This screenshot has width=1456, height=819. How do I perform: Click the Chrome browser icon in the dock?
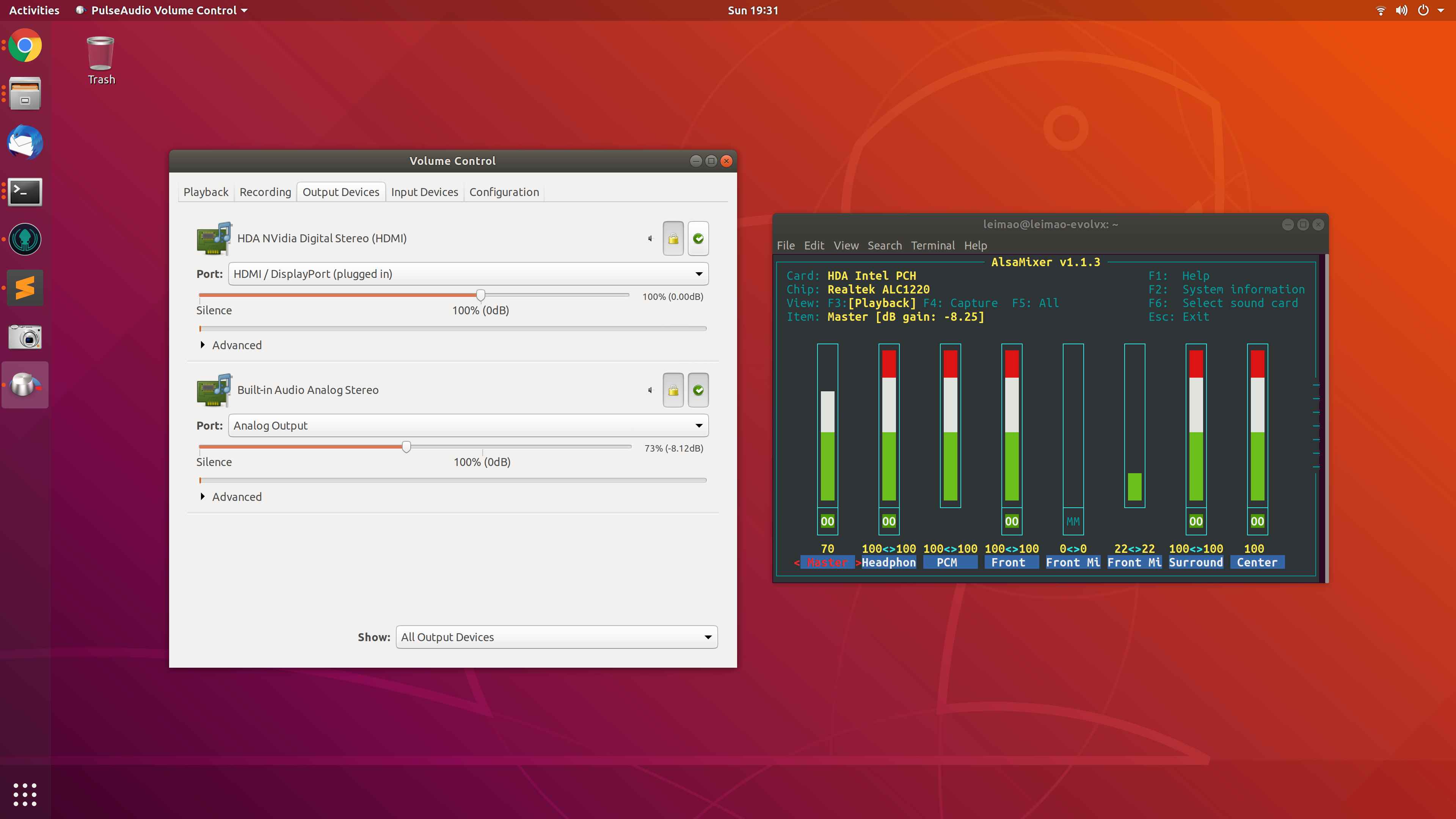tap(25, 45)
